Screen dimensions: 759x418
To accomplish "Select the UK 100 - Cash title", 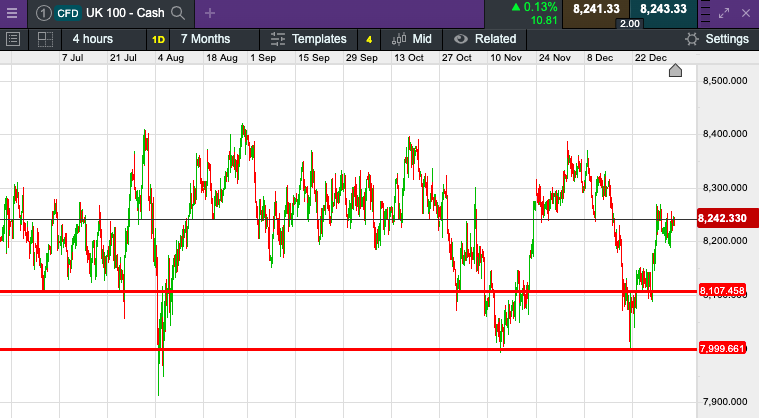I will tap(125, 13).
